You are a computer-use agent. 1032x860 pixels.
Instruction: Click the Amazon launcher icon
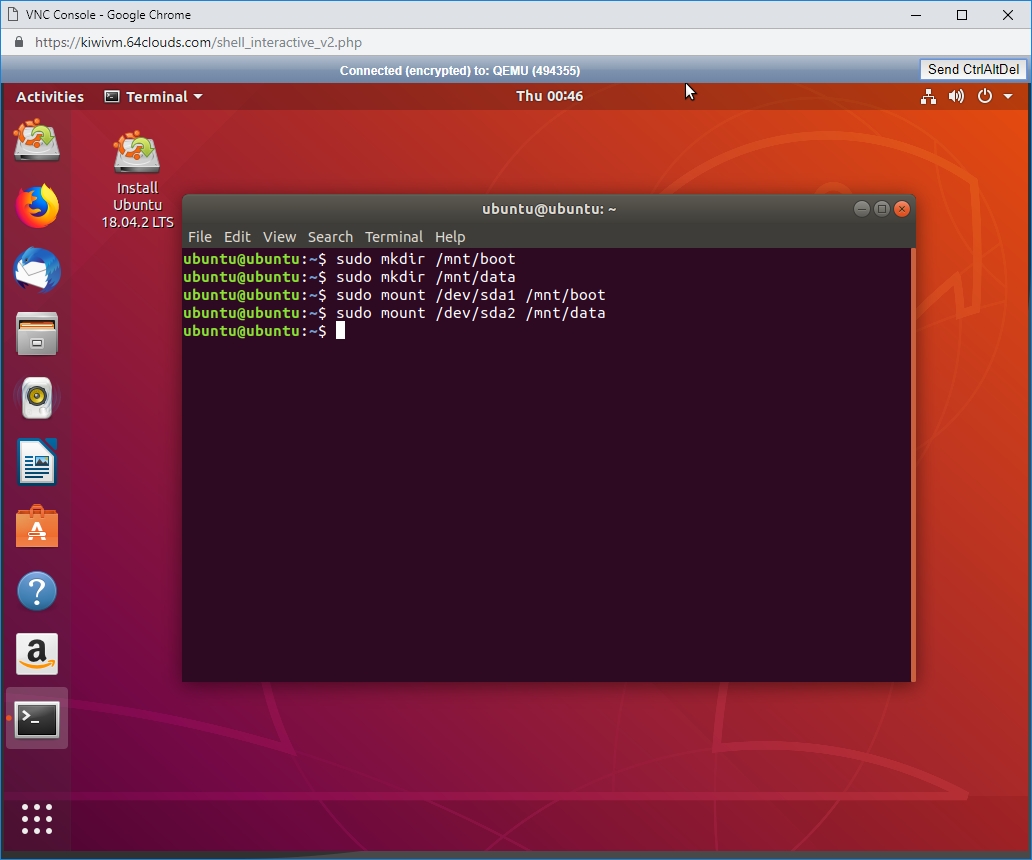click(37, 655)
